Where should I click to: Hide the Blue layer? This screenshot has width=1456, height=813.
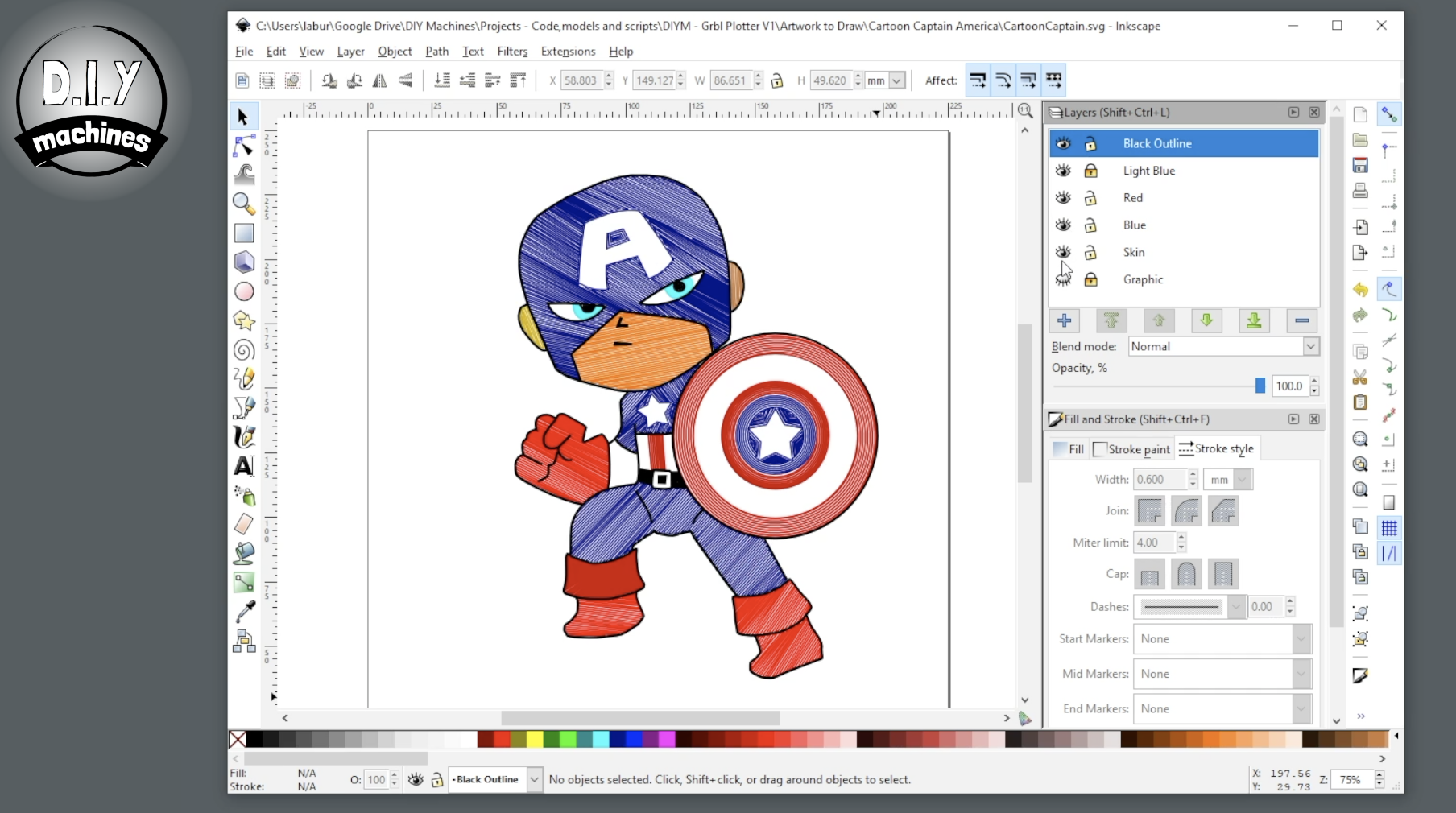point(1063,225)
